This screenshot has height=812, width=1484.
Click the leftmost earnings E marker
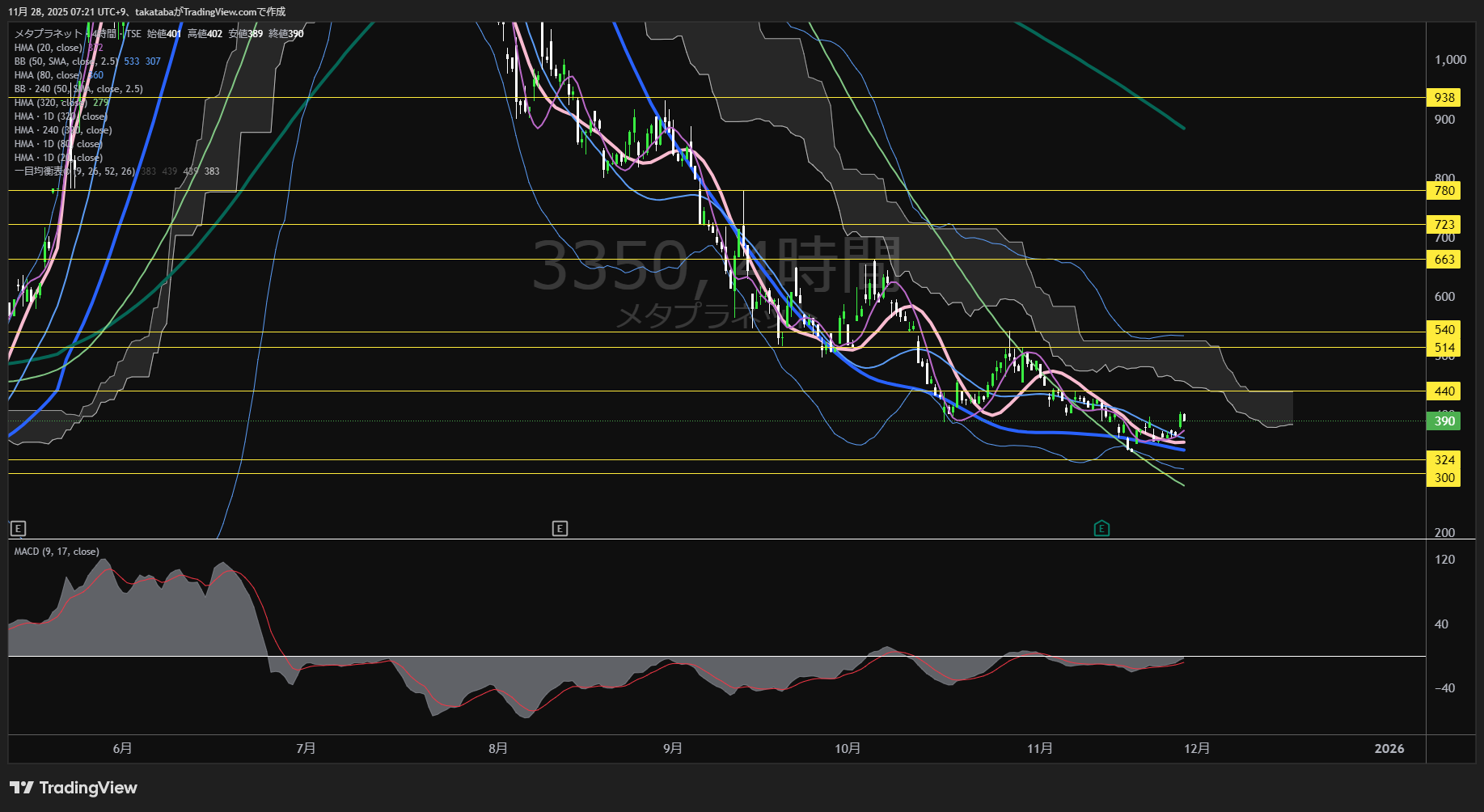pyautogui.click(x=18, y=529)
